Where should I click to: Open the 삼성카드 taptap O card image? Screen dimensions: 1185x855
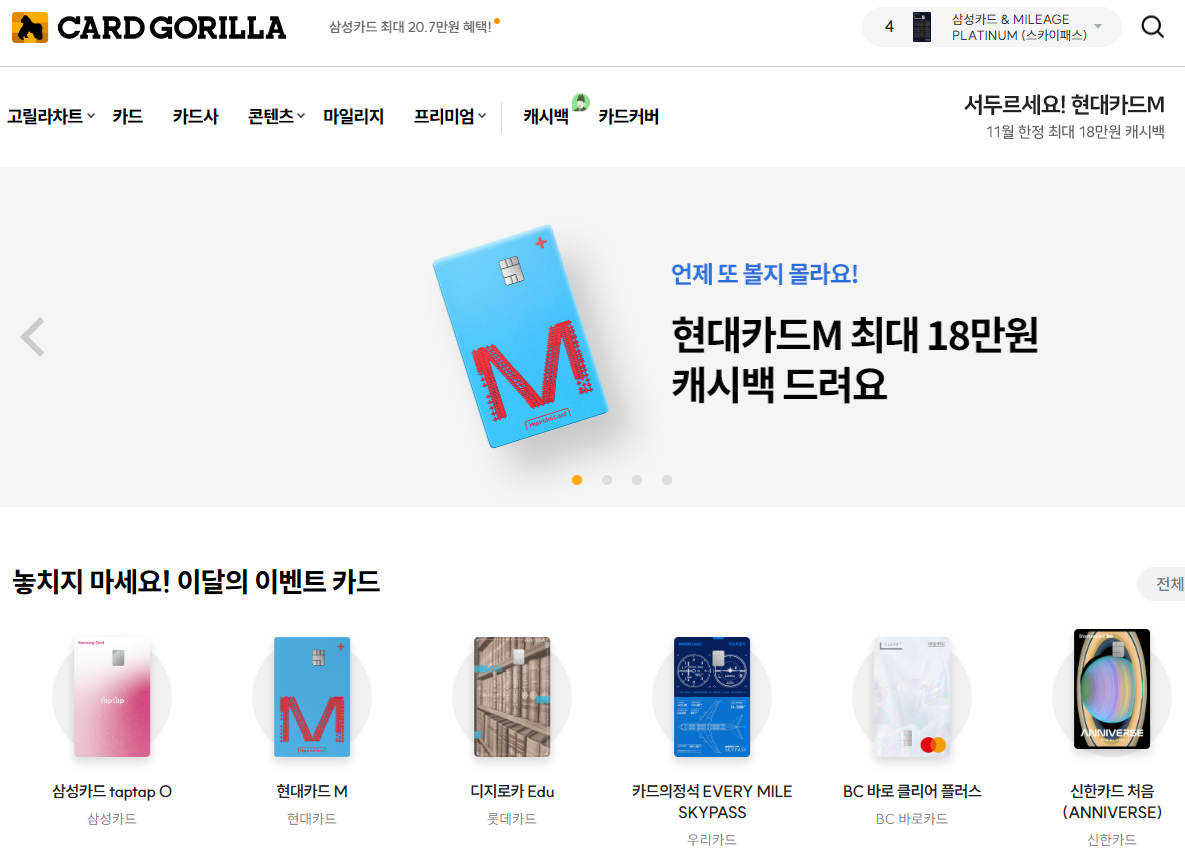pos(112,697)
